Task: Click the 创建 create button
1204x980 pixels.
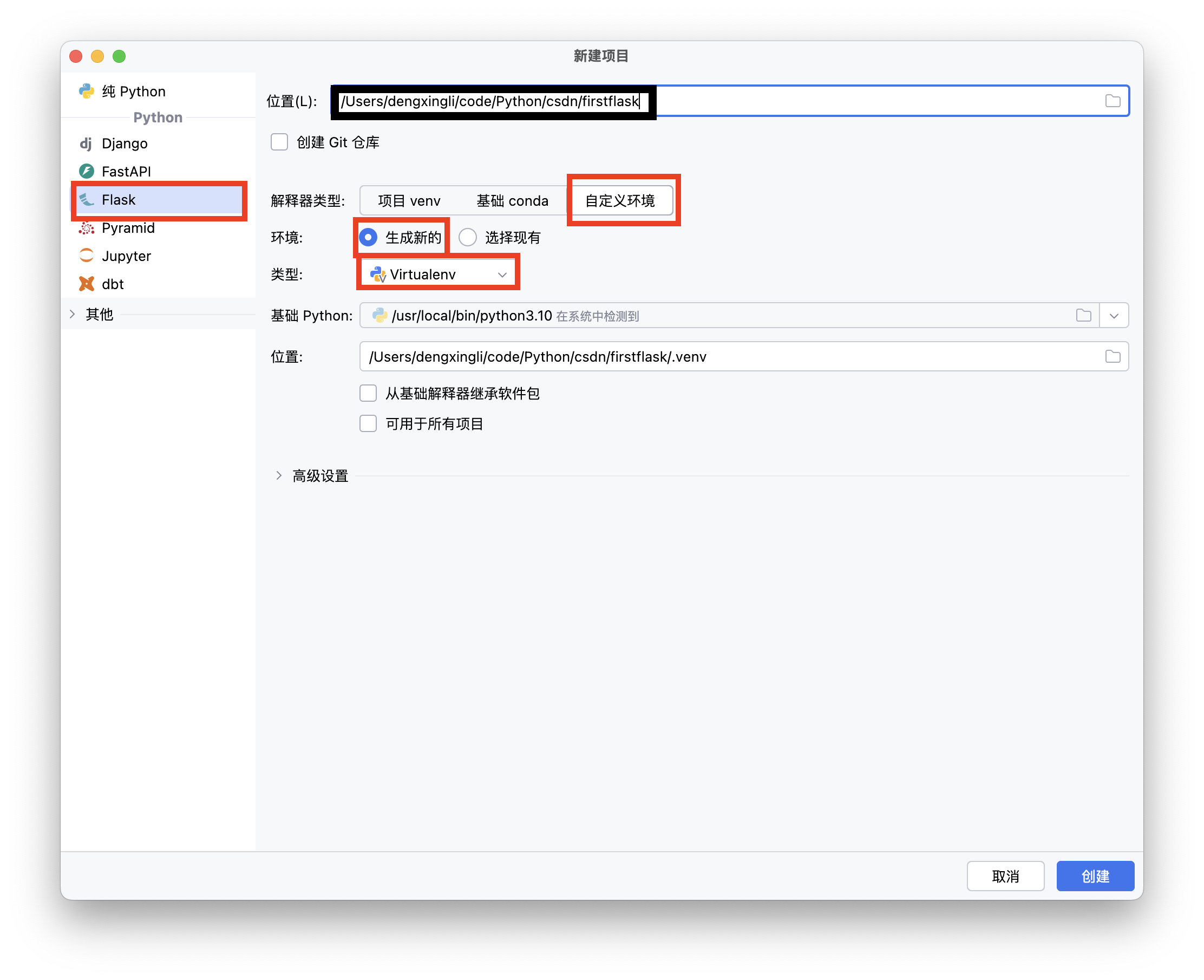Action: coord(1095,876)
